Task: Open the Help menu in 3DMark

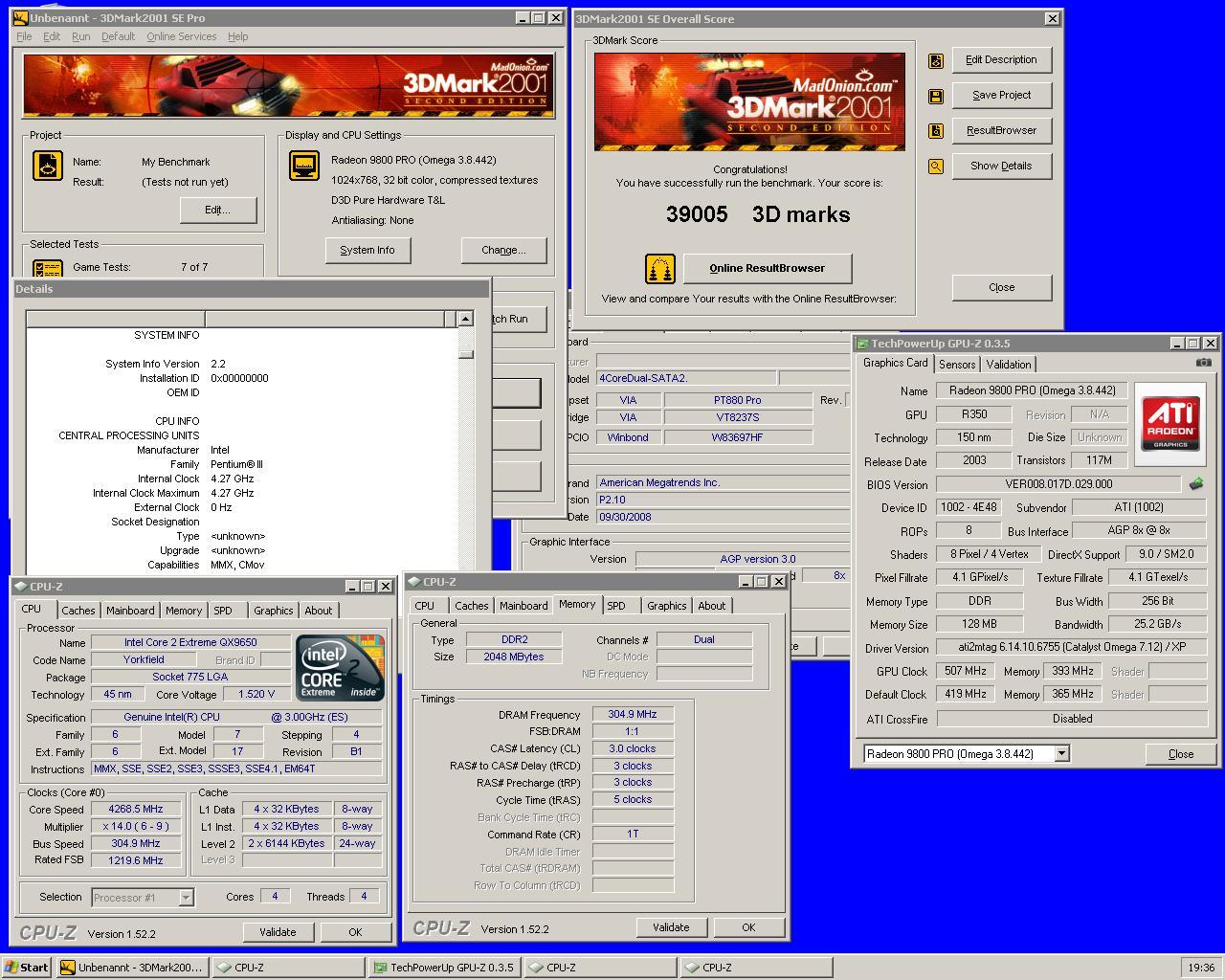Action: (x=237, y=36)
